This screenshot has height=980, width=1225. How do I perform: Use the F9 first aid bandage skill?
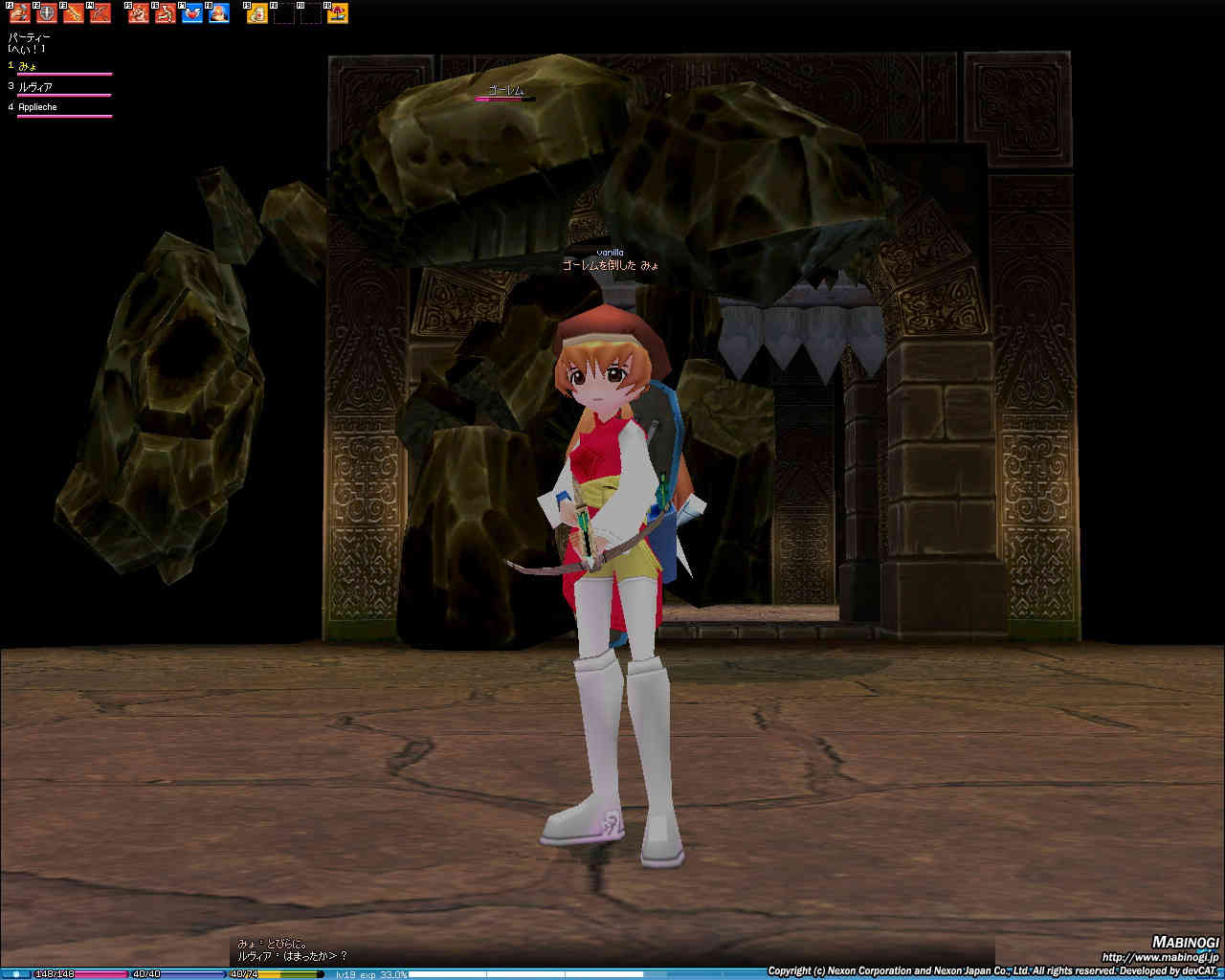click(257, 13)
